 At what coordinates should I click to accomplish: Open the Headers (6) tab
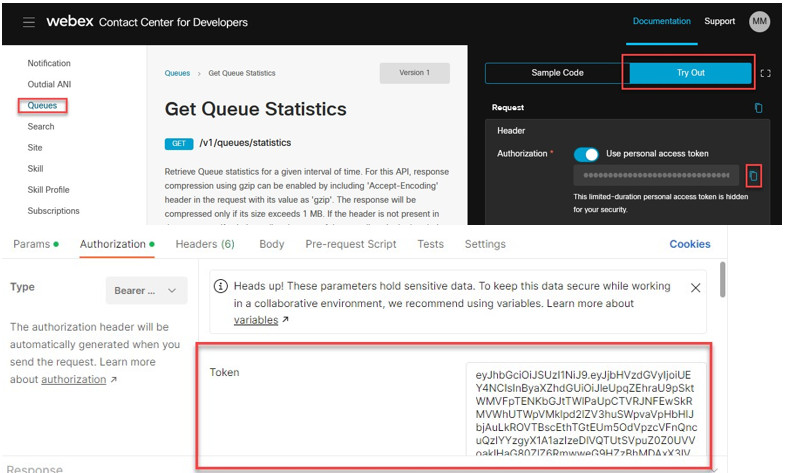click(205, 244)
